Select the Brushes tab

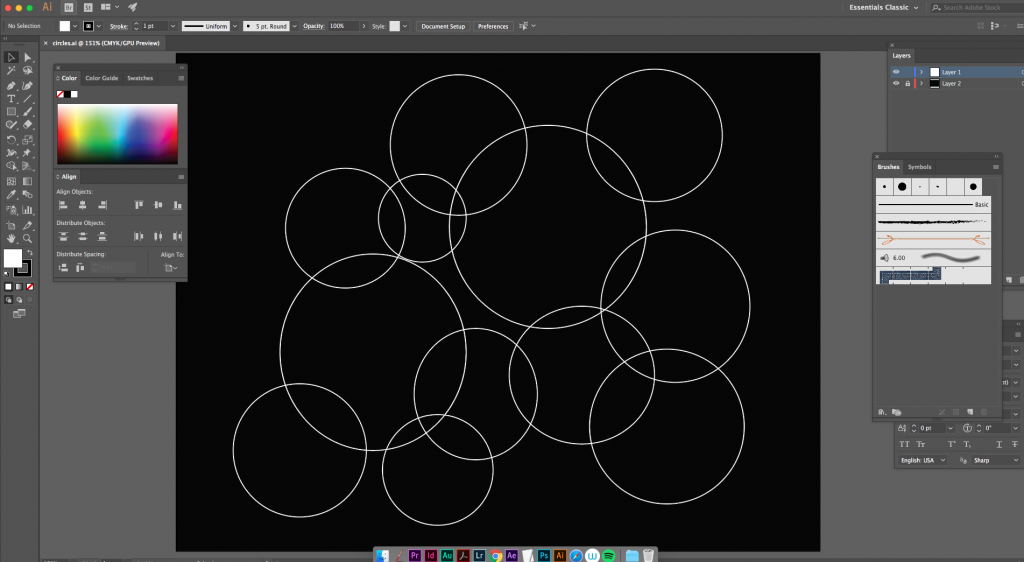888,167
